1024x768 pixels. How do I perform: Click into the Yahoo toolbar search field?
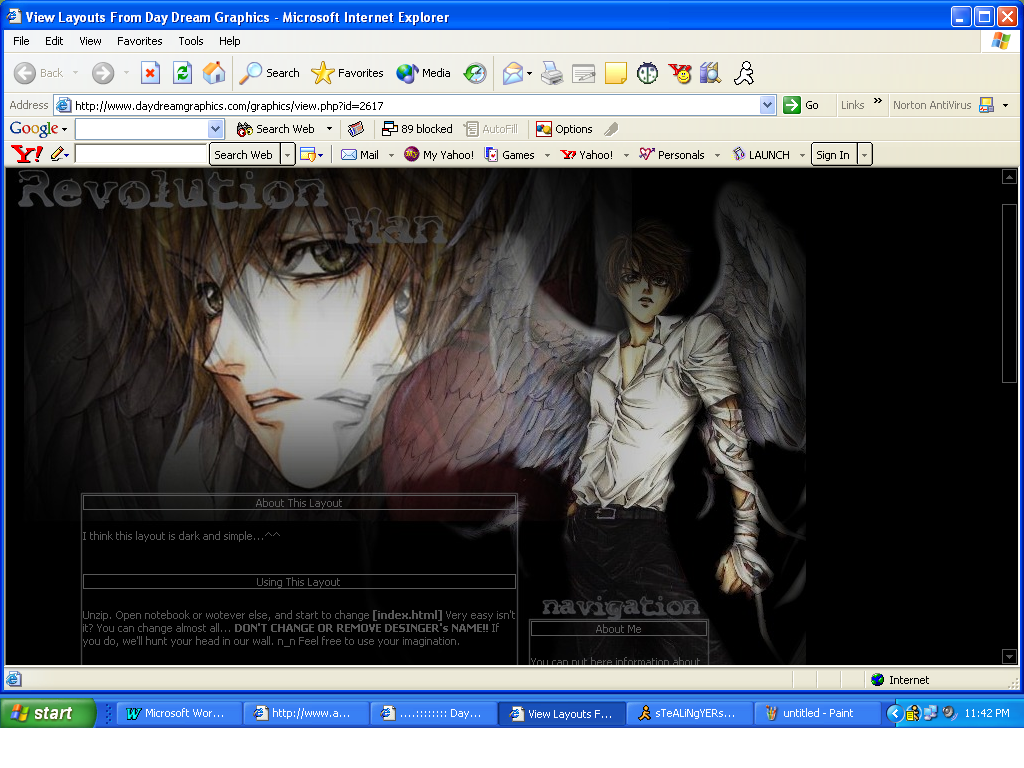(140, 155)
